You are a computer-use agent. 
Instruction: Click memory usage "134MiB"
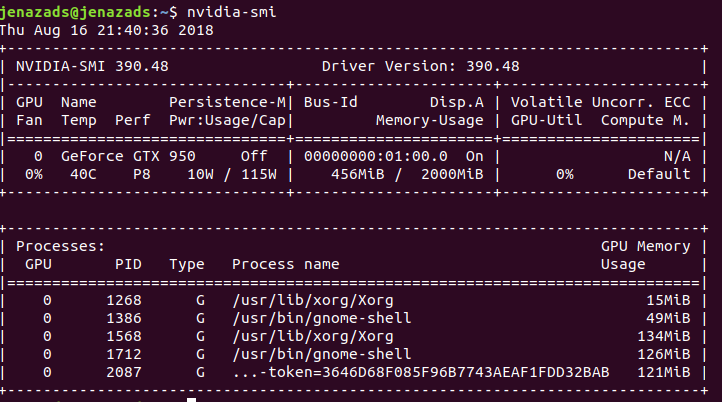(x=664, y=336)
